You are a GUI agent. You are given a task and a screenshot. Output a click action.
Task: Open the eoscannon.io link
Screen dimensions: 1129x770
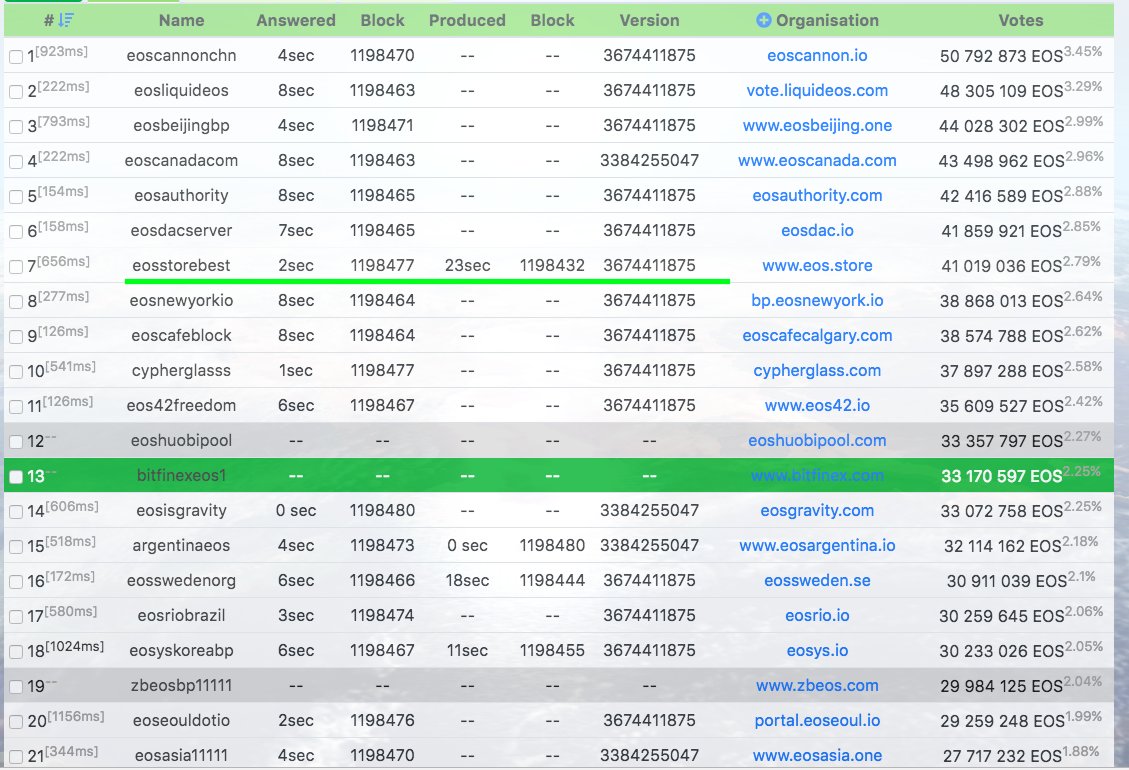click(x=817, y=55)
